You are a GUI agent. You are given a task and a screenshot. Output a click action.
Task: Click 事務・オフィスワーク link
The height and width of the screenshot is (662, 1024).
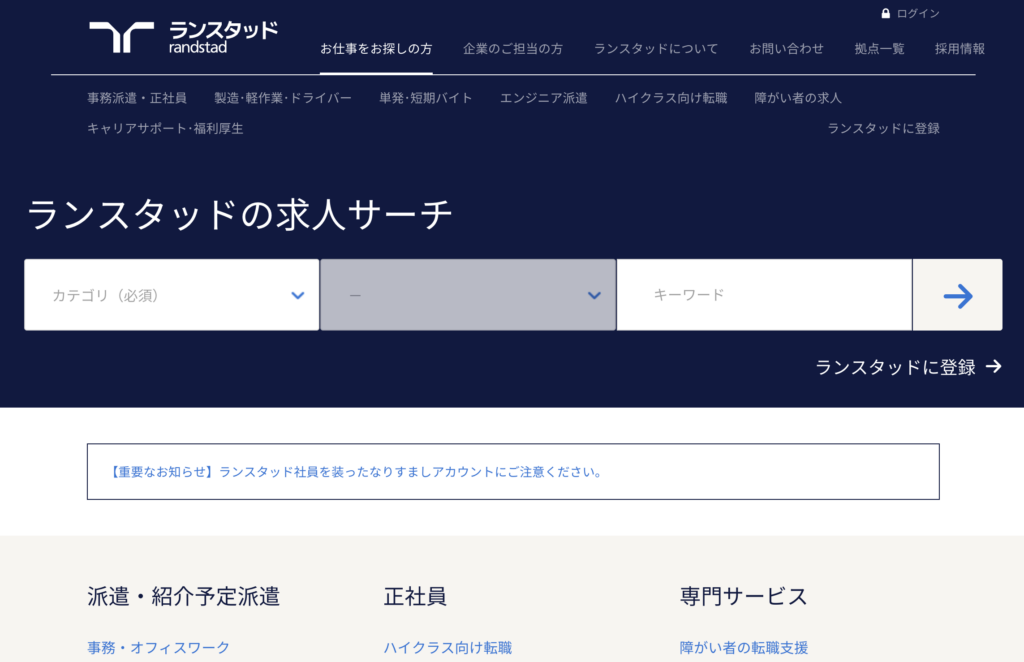pos(158,648)
